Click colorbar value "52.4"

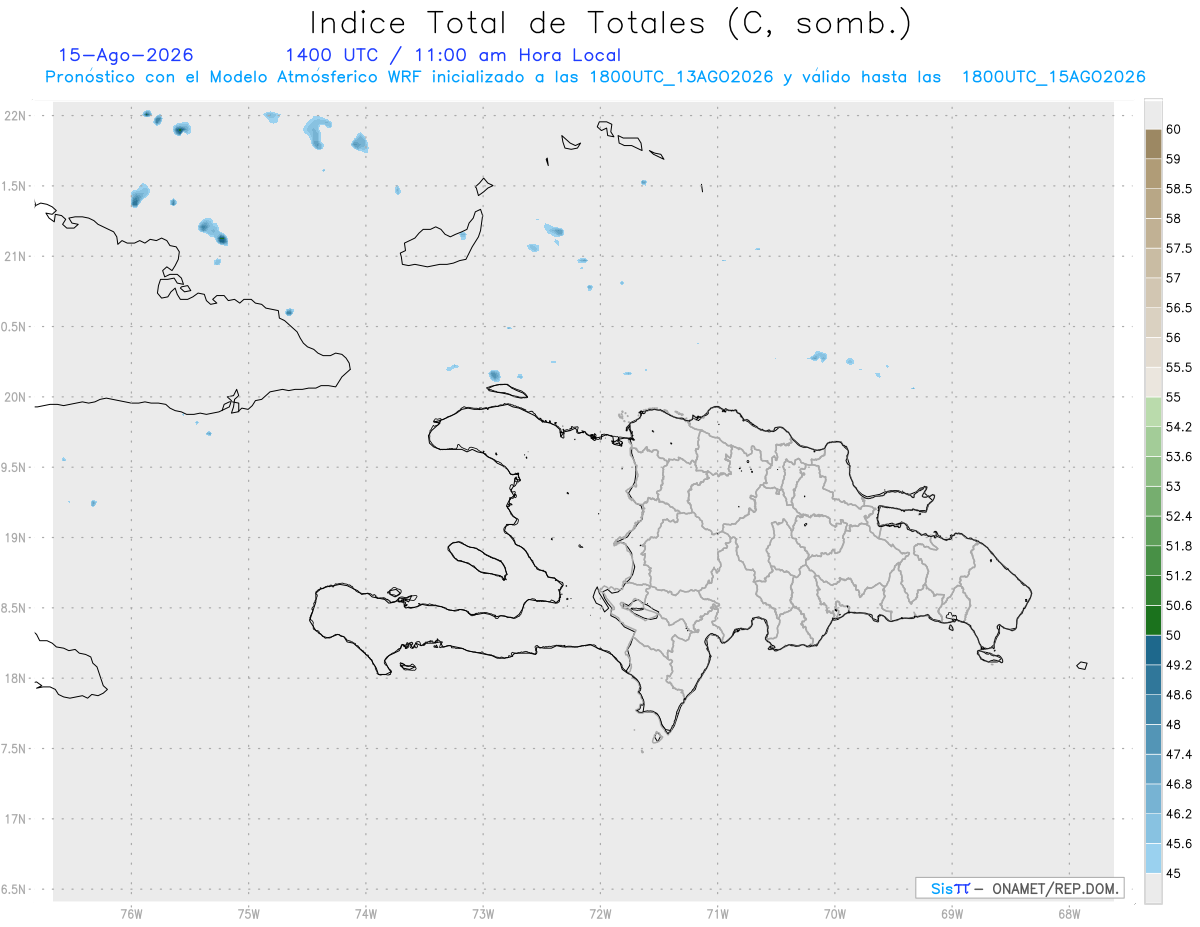(x=1178, y=516)
